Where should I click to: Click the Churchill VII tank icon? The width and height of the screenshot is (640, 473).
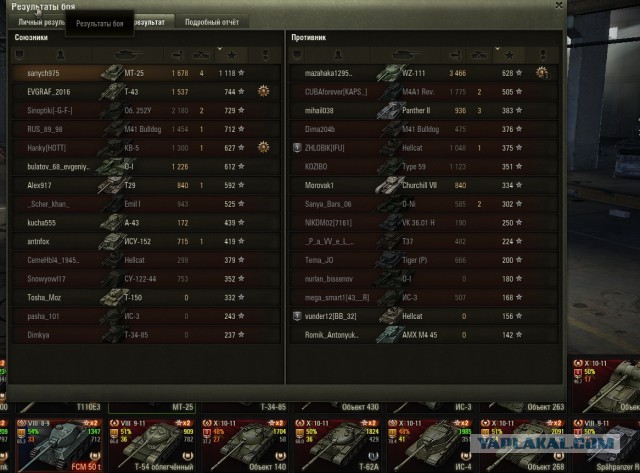[389, 185]
